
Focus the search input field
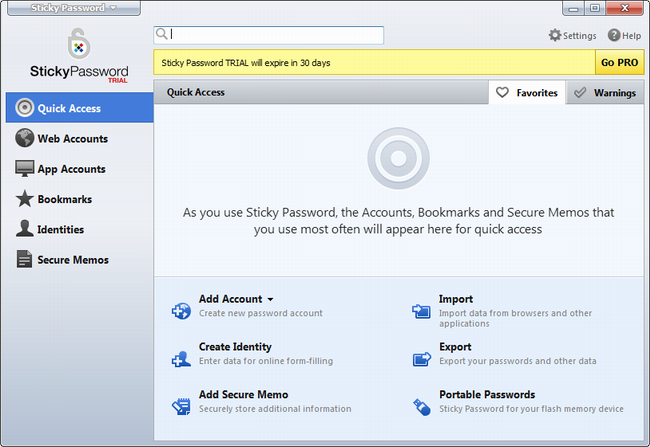pyautogui.click(x=269, y=35)
